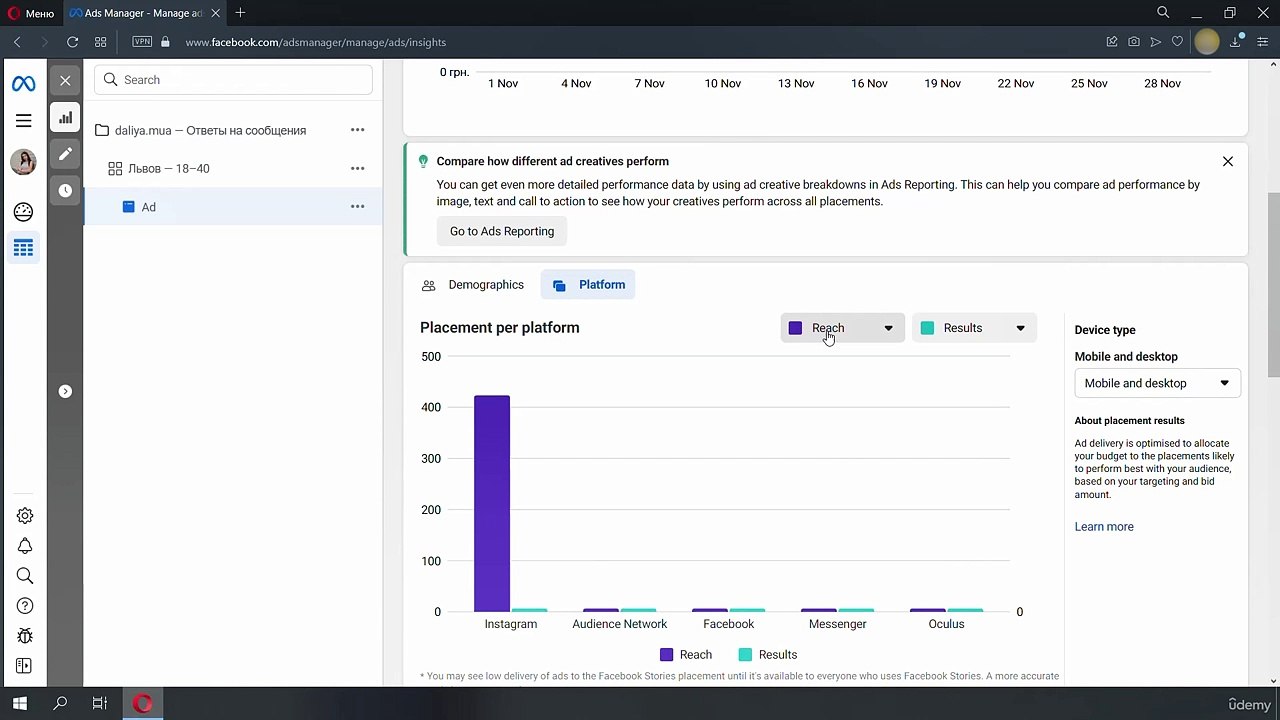Open the help question-mark icon
1280x720 pixels.
pos(25,606)
